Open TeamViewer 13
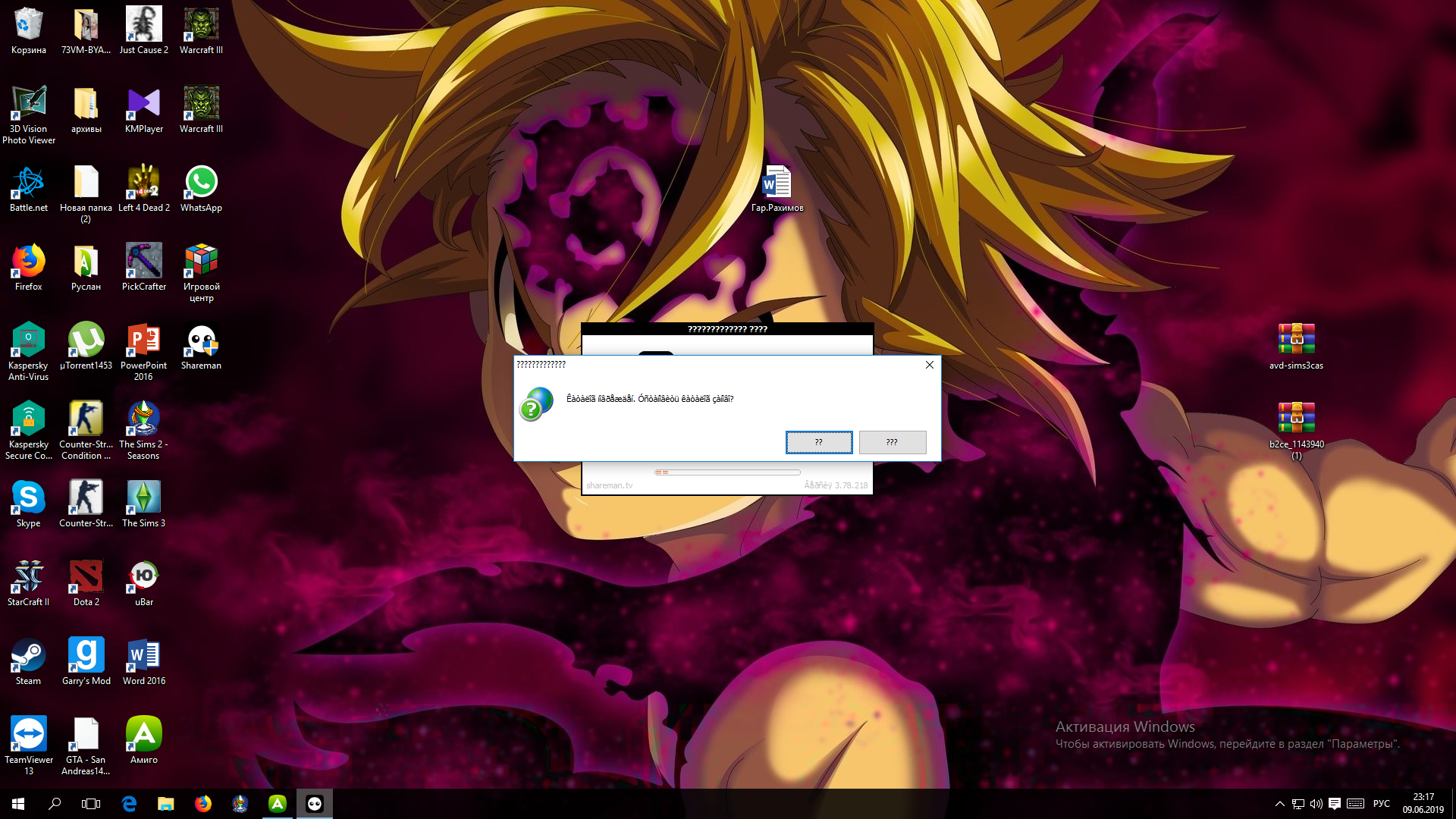The image size is (1456, 819). (27, 736)
